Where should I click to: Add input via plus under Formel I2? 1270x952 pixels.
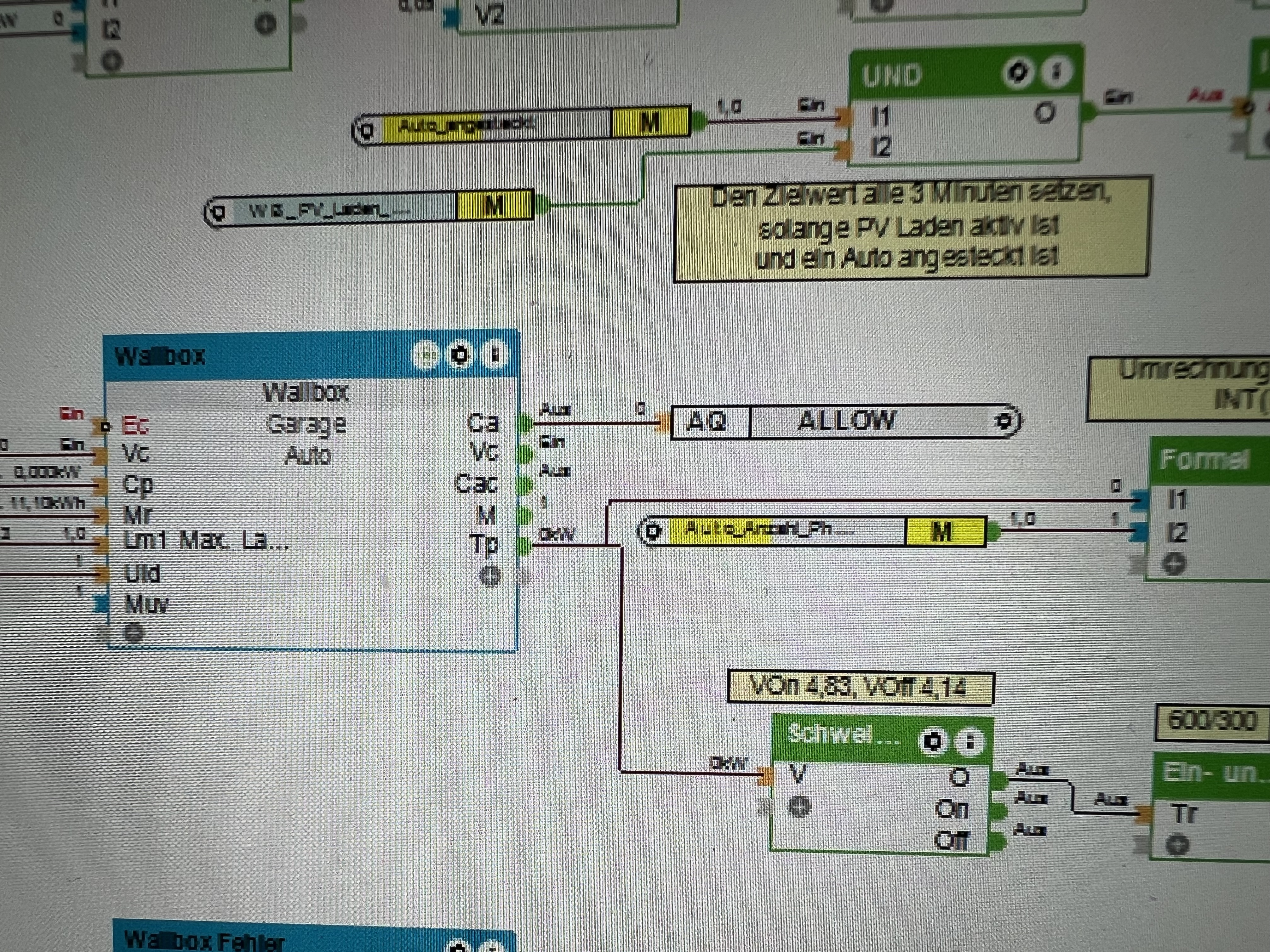click(1174, 565)
